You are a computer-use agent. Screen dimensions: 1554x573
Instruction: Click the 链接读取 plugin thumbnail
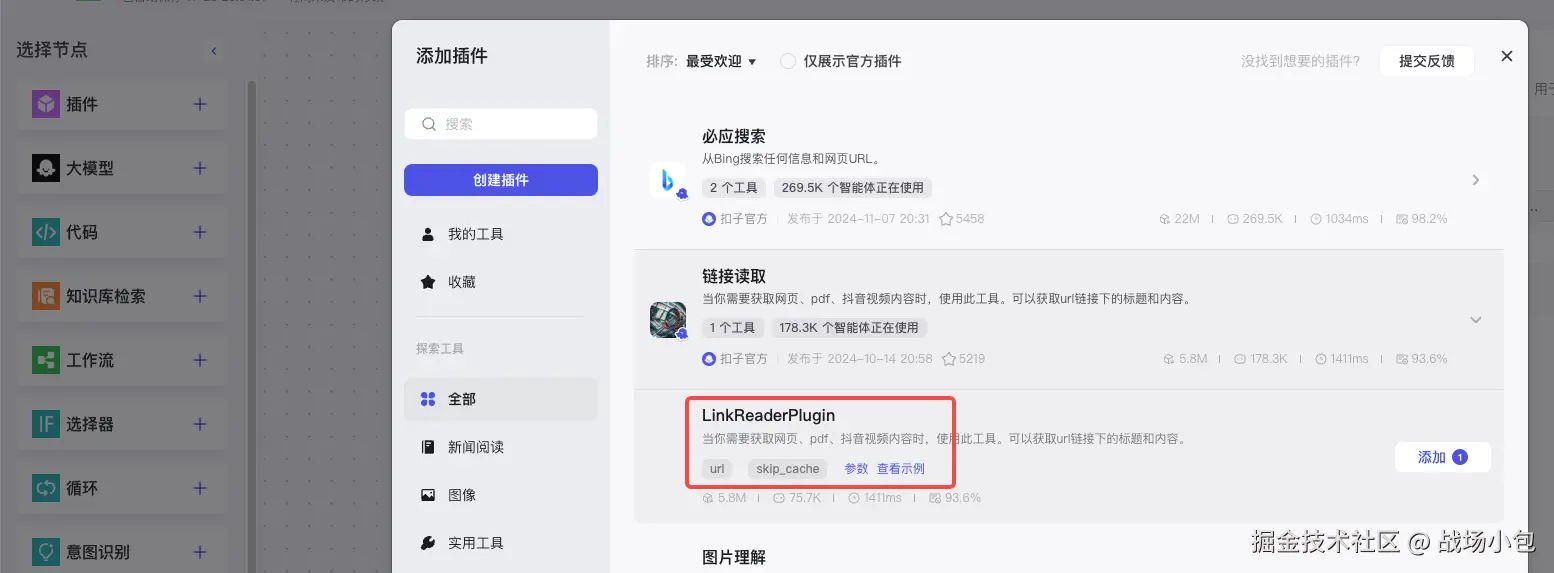(x=667, y=320)
